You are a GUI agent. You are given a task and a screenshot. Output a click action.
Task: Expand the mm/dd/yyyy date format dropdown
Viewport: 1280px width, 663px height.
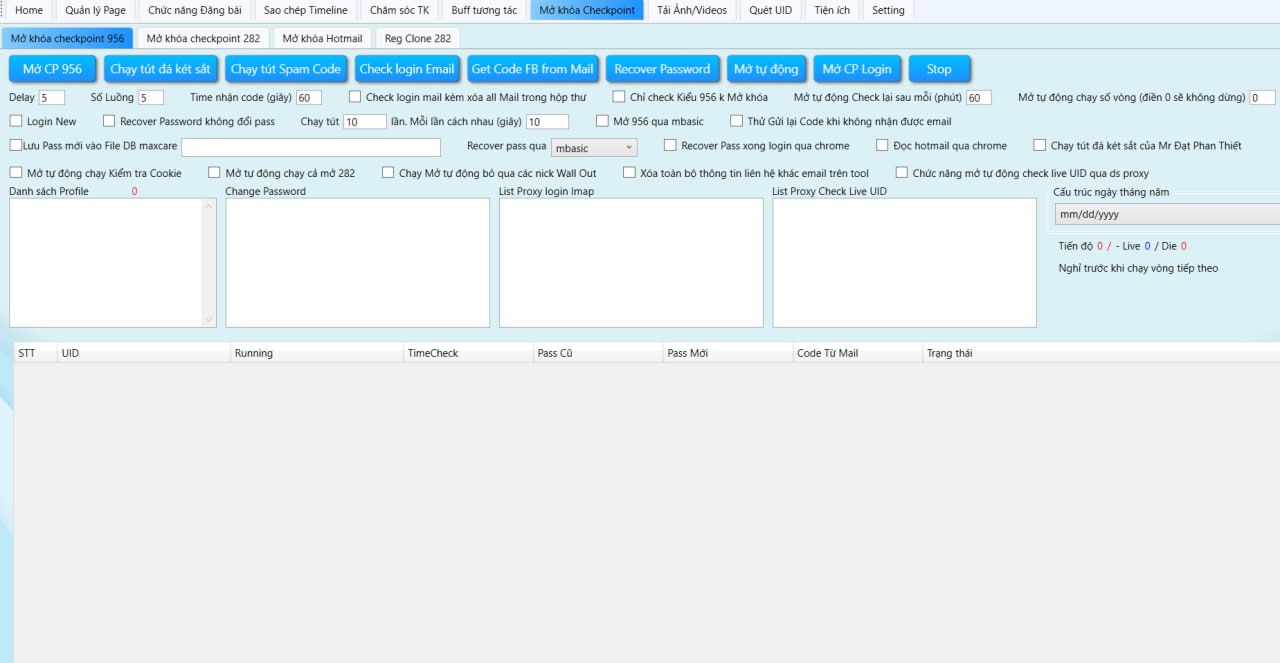(x=1166, y=214)
